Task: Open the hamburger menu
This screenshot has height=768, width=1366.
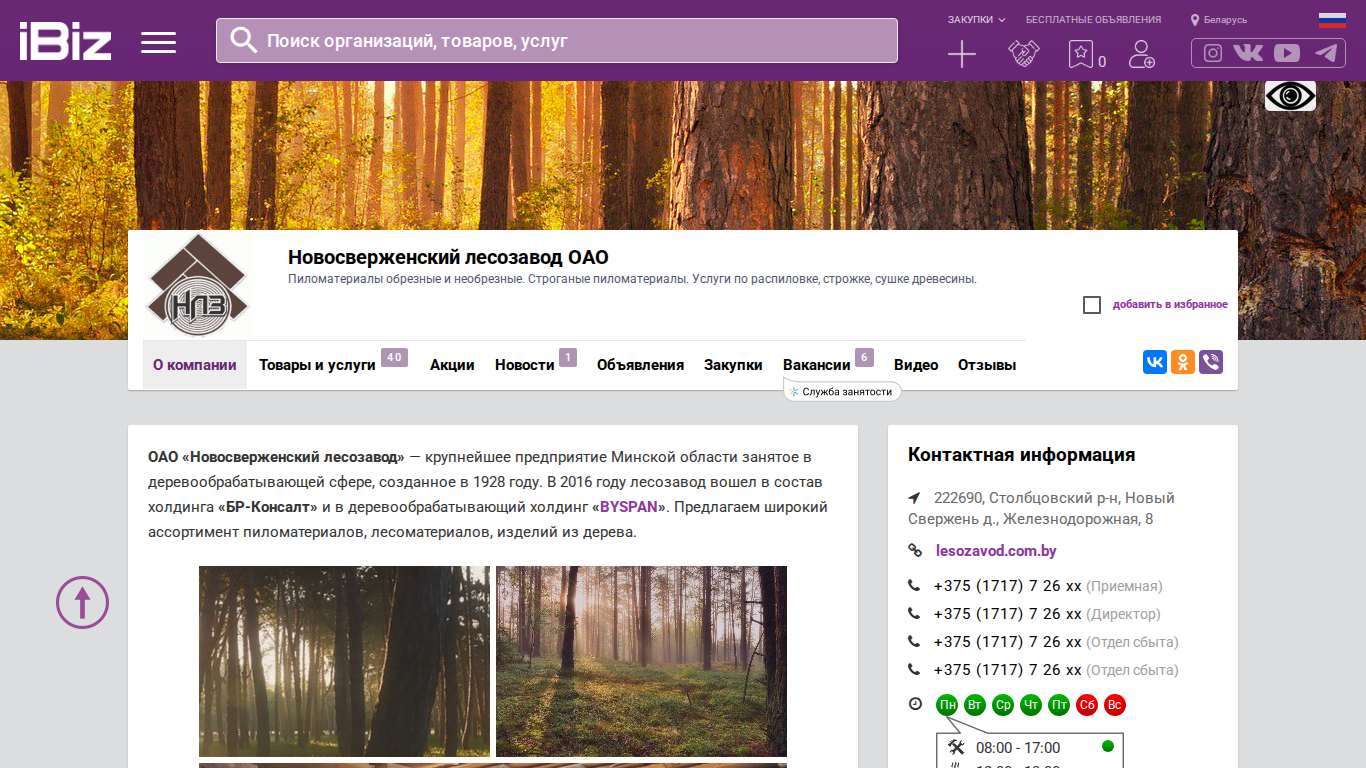Action: [x=158, y=42]
